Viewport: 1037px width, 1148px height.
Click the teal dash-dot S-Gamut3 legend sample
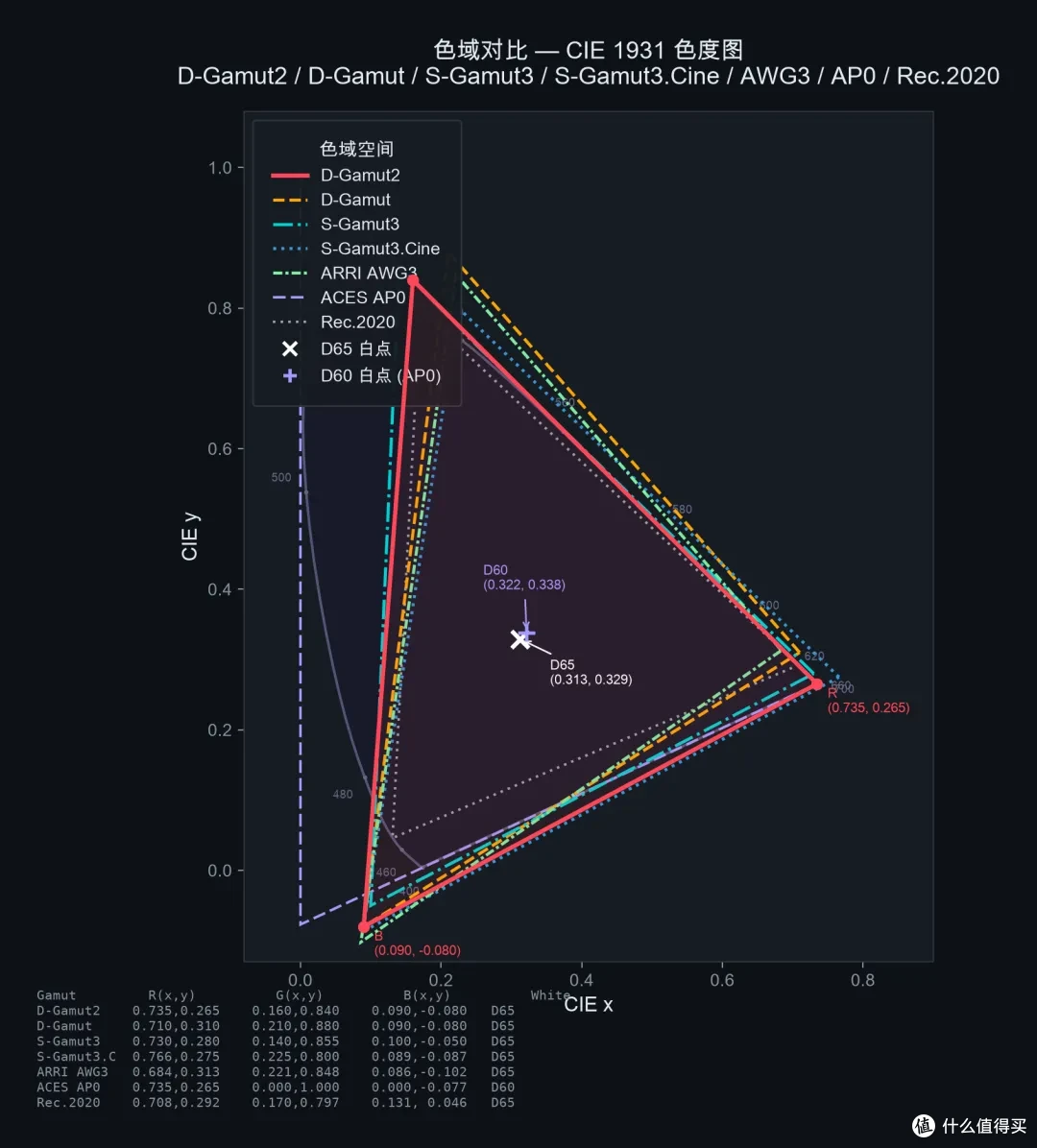(x=290, y=224)
